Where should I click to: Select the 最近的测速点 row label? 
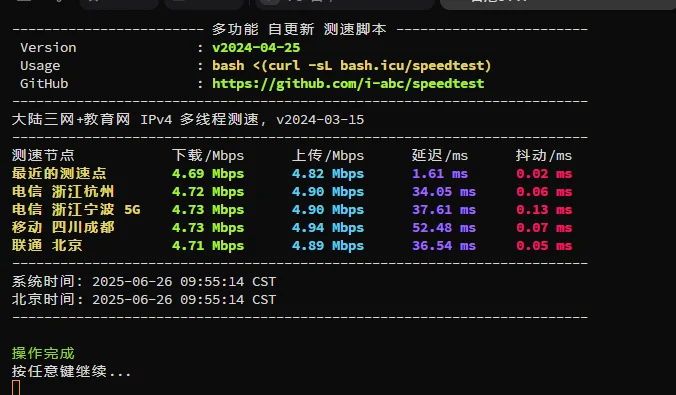(59, 173)
